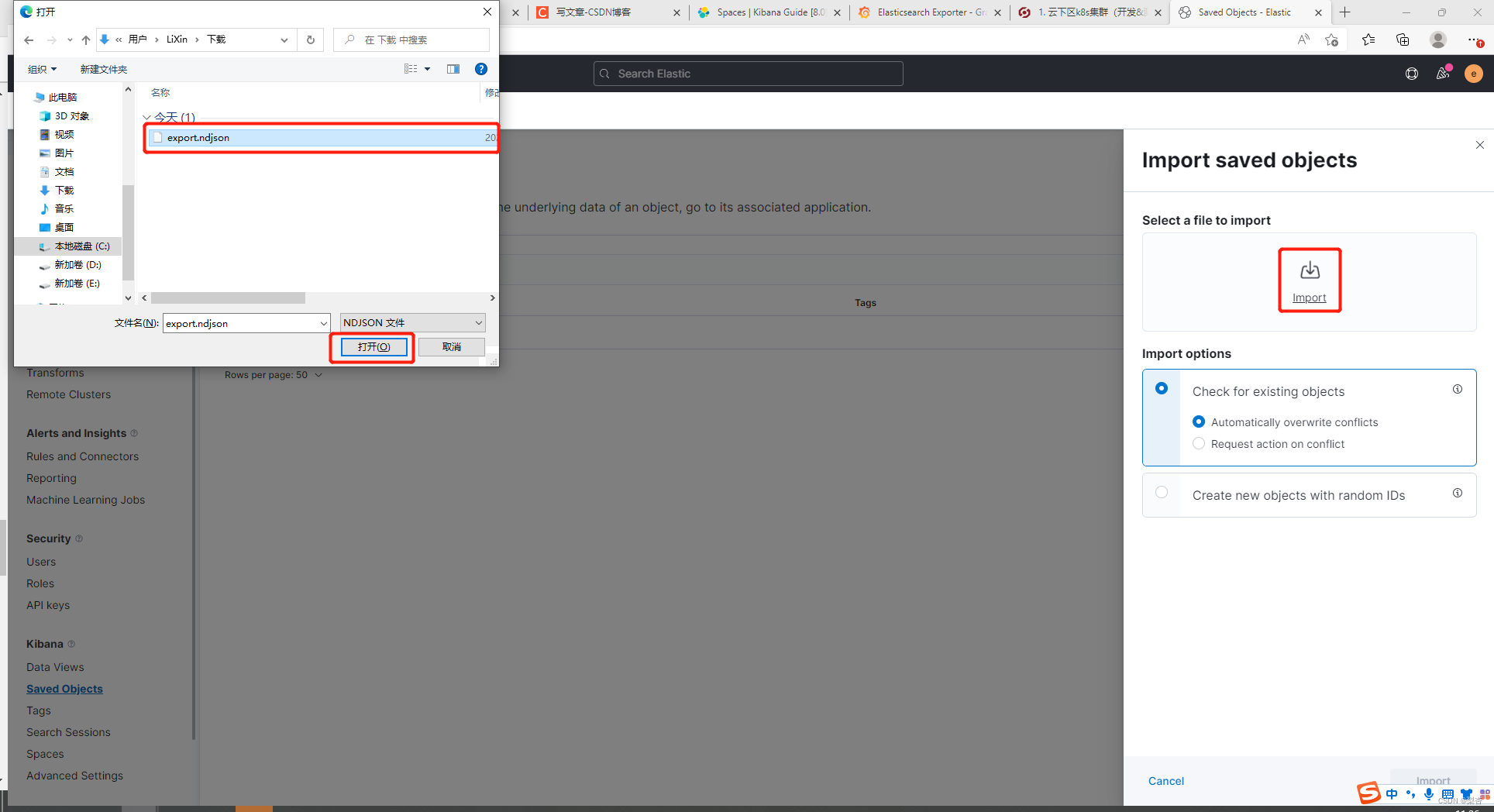Switch Chinese/English with the 中 icon

[1392, 794]
